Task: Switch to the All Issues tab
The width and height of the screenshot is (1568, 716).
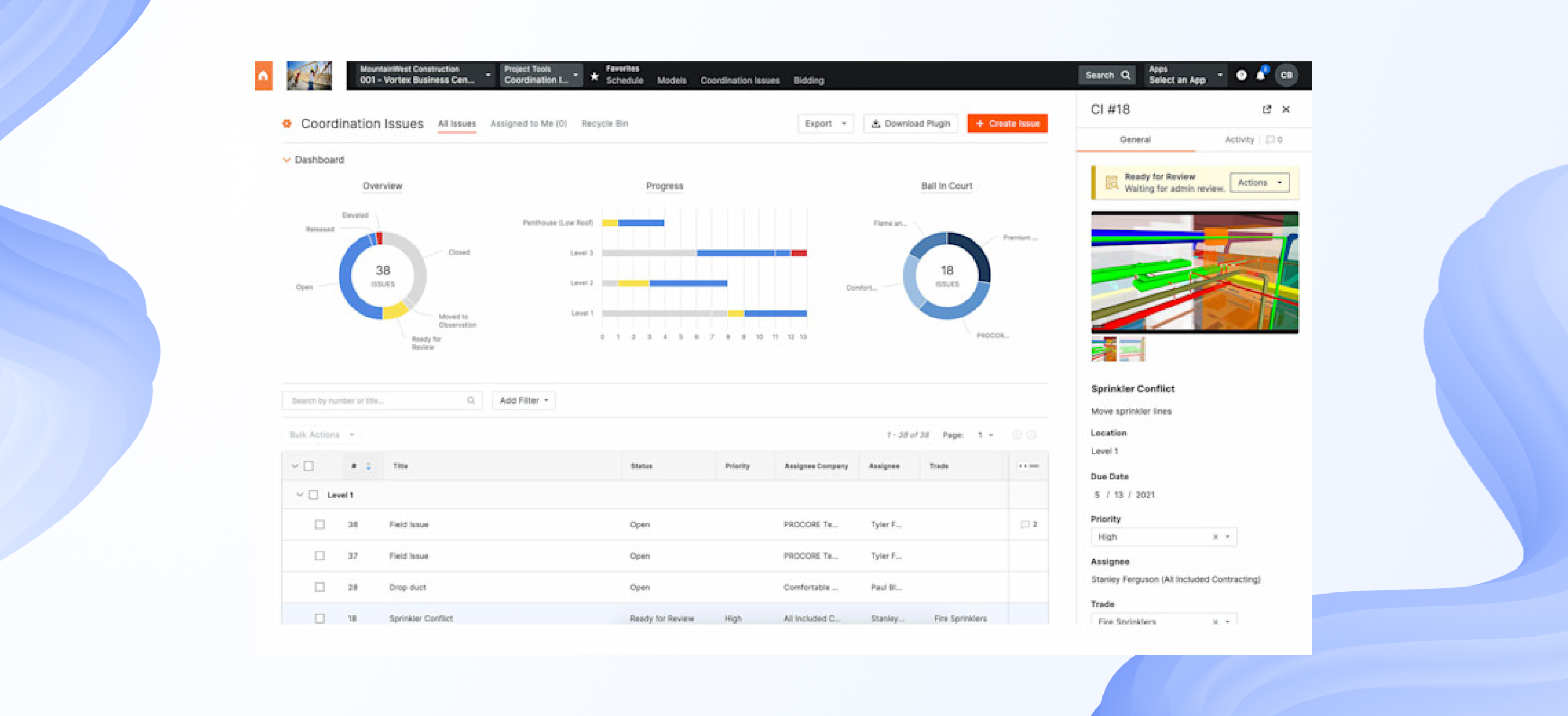Action: 457,124
